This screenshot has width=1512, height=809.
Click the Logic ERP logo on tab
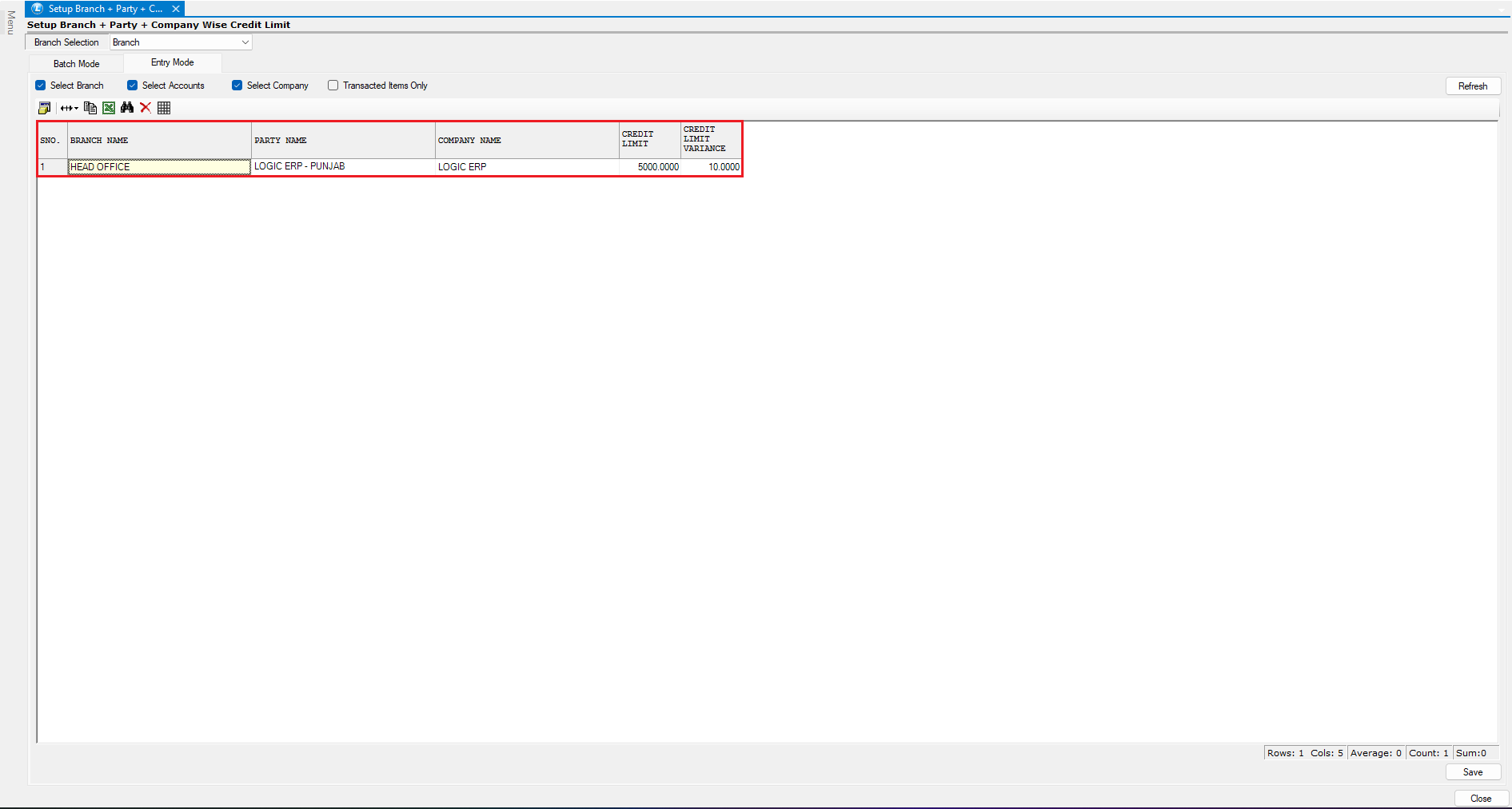(38, 9)
